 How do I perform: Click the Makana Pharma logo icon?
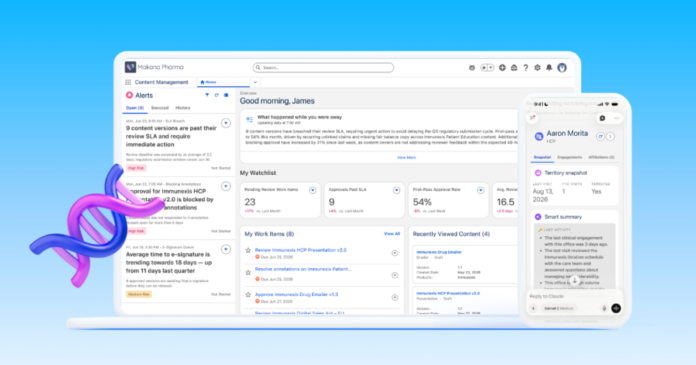click(130, 67)
